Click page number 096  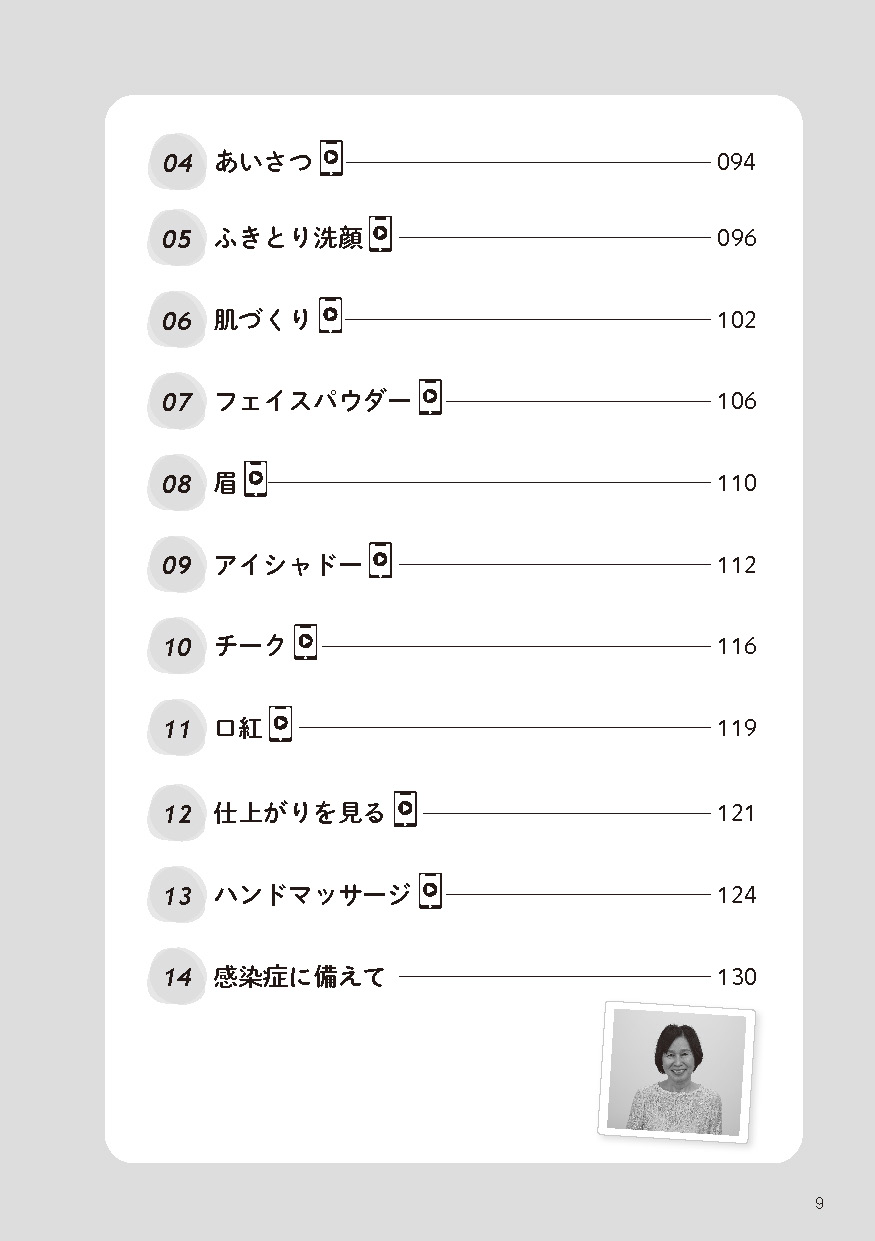pos(737,239)
